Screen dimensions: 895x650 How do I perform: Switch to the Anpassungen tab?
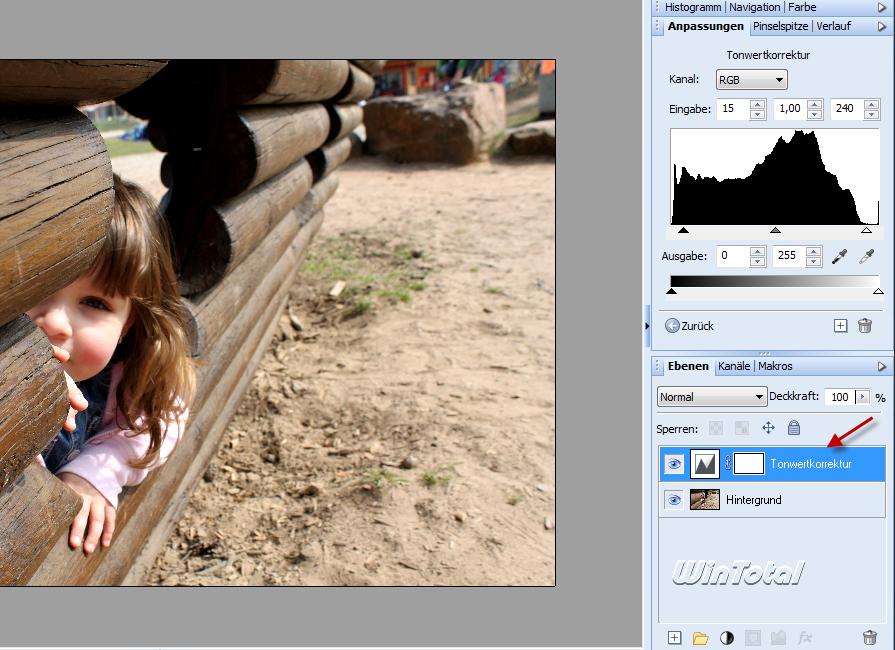[x=705, y=26]
